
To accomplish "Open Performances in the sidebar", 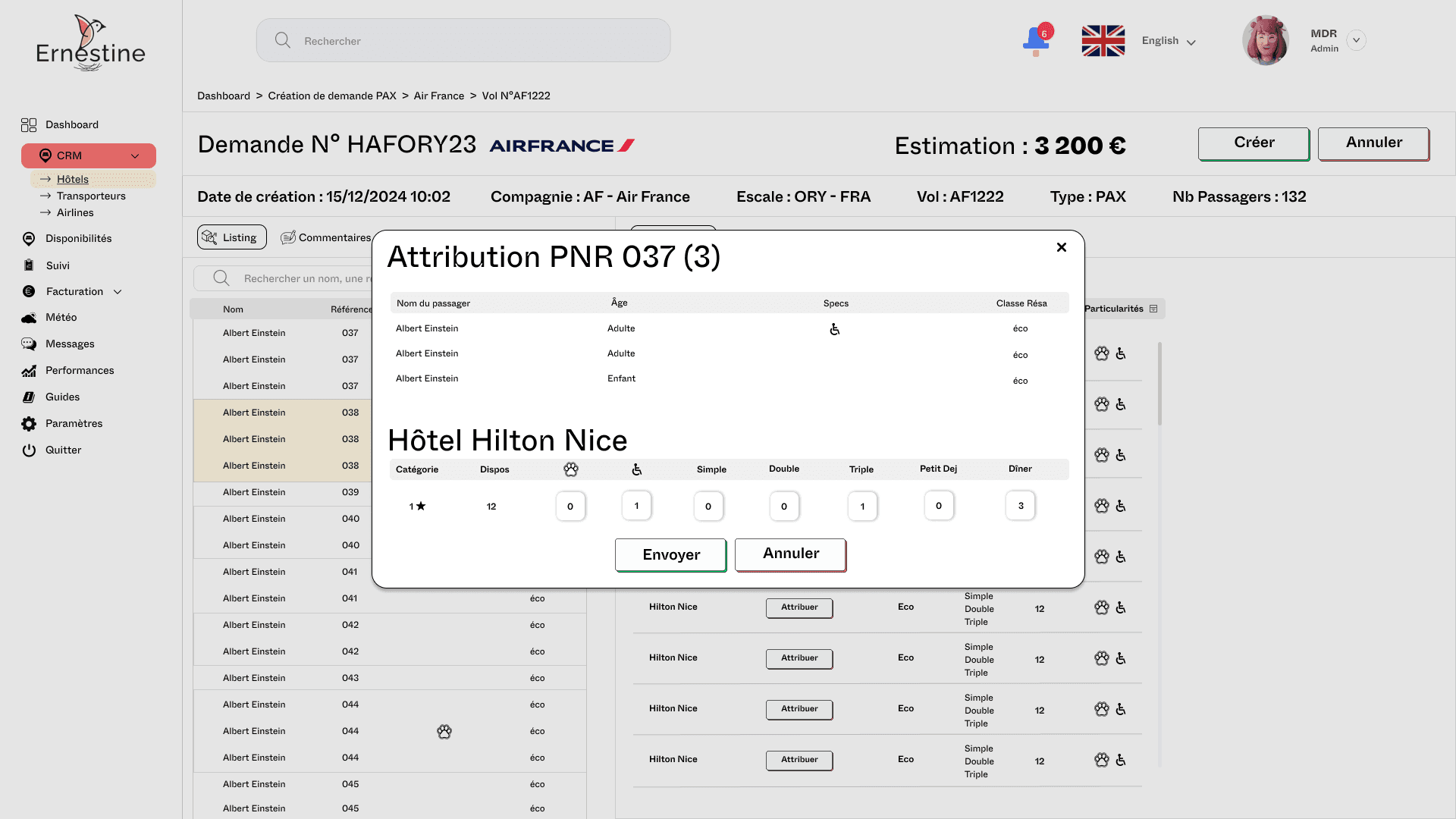I will click(x=79, y=370).
